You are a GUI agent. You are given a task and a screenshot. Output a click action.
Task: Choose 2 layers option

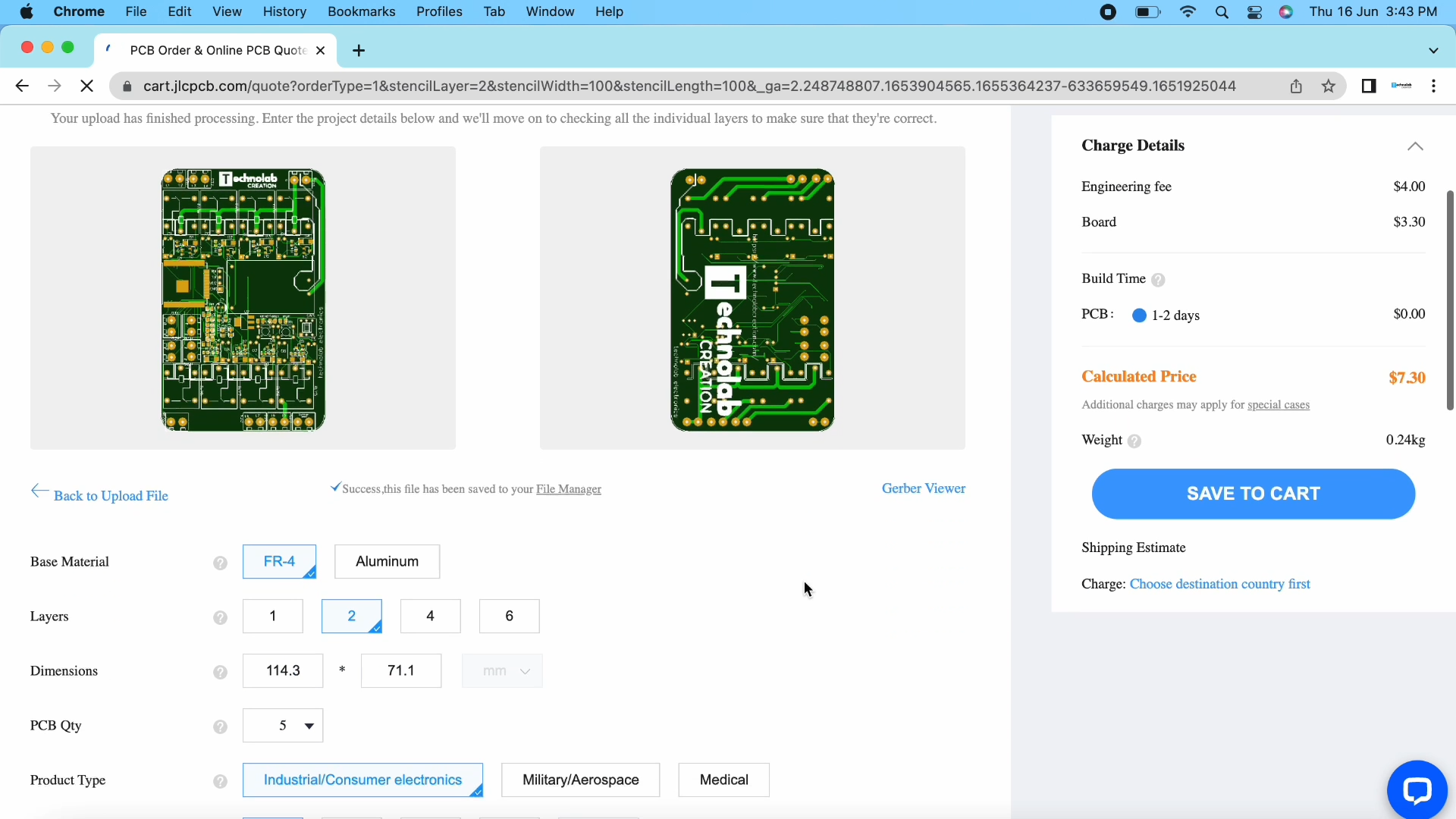click(351, 616)
